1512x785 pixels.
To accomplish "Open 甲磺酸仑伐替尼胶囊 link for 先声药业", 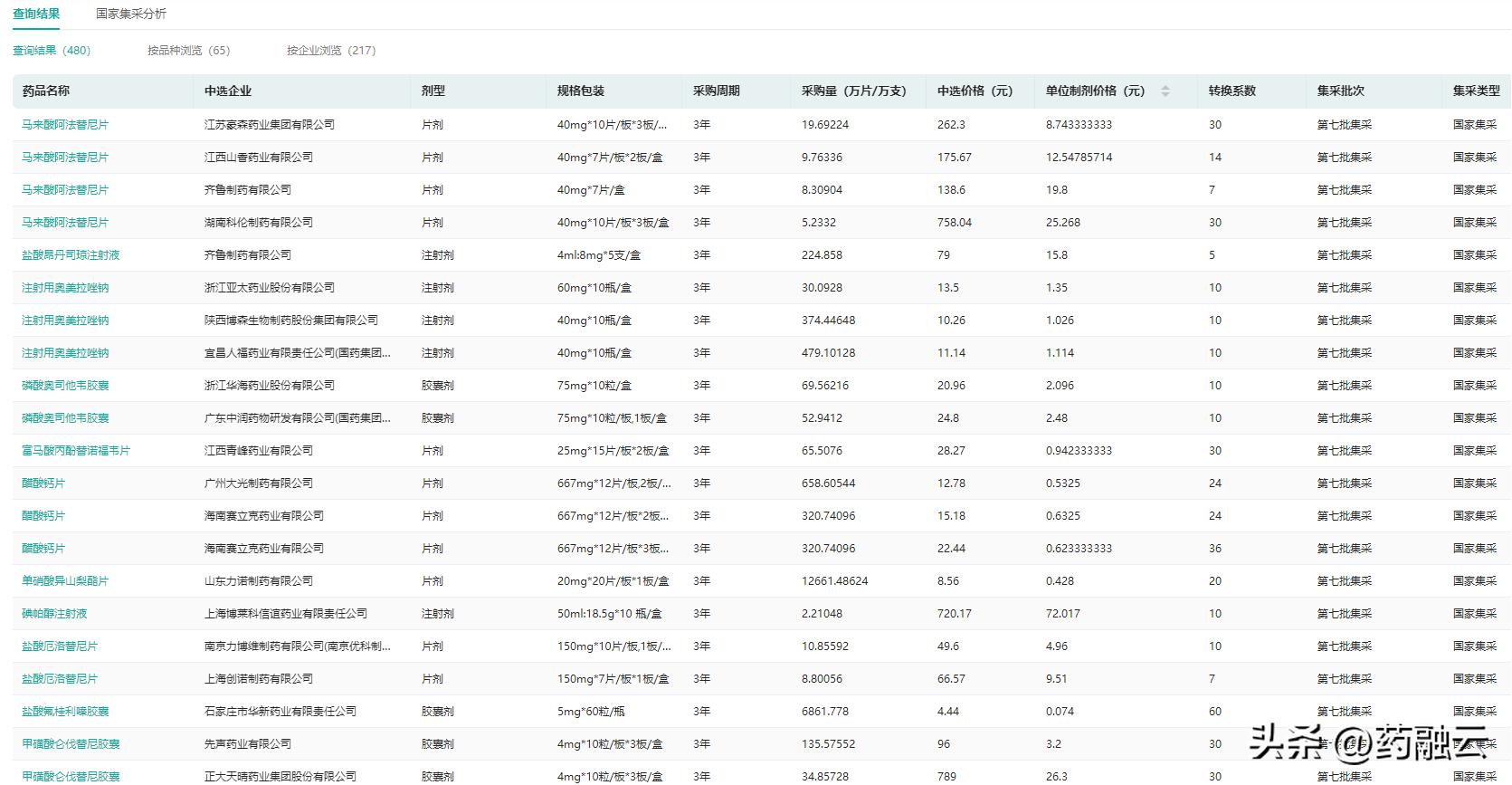I will [x=71, y=744].
